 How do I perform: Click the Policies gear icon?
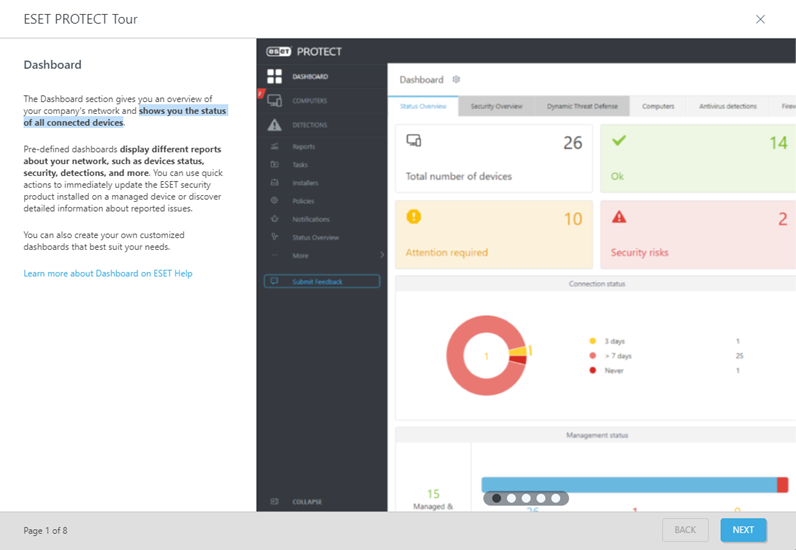click(x=275, y=201)
